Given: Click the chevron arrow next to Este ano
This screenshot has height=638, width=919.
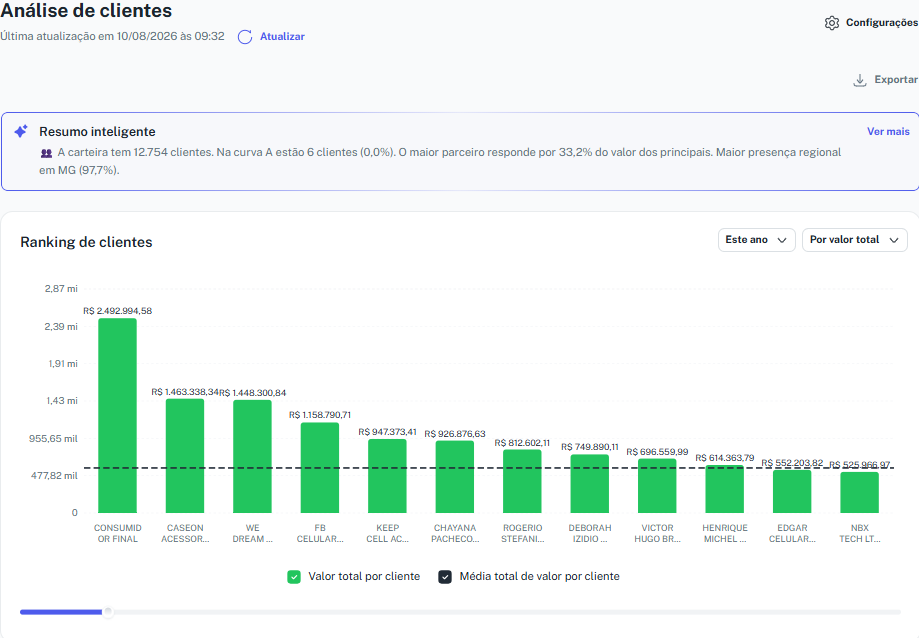Looking at the screenshot, I should [782, 240].
